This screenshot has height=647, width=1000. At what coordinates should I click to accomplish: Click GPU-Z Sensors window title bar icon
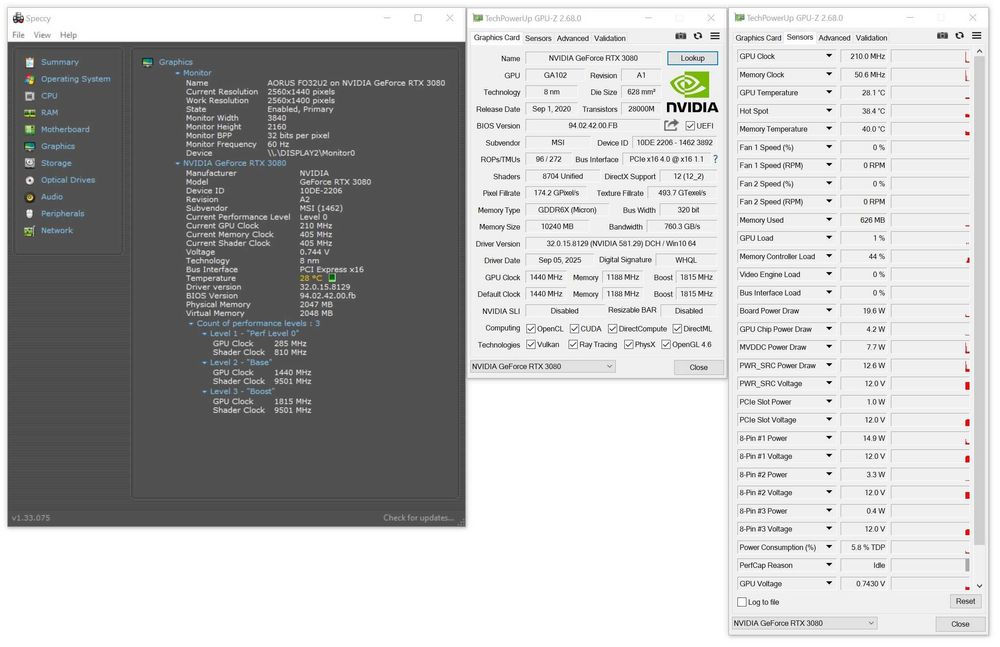pos(740,18)
